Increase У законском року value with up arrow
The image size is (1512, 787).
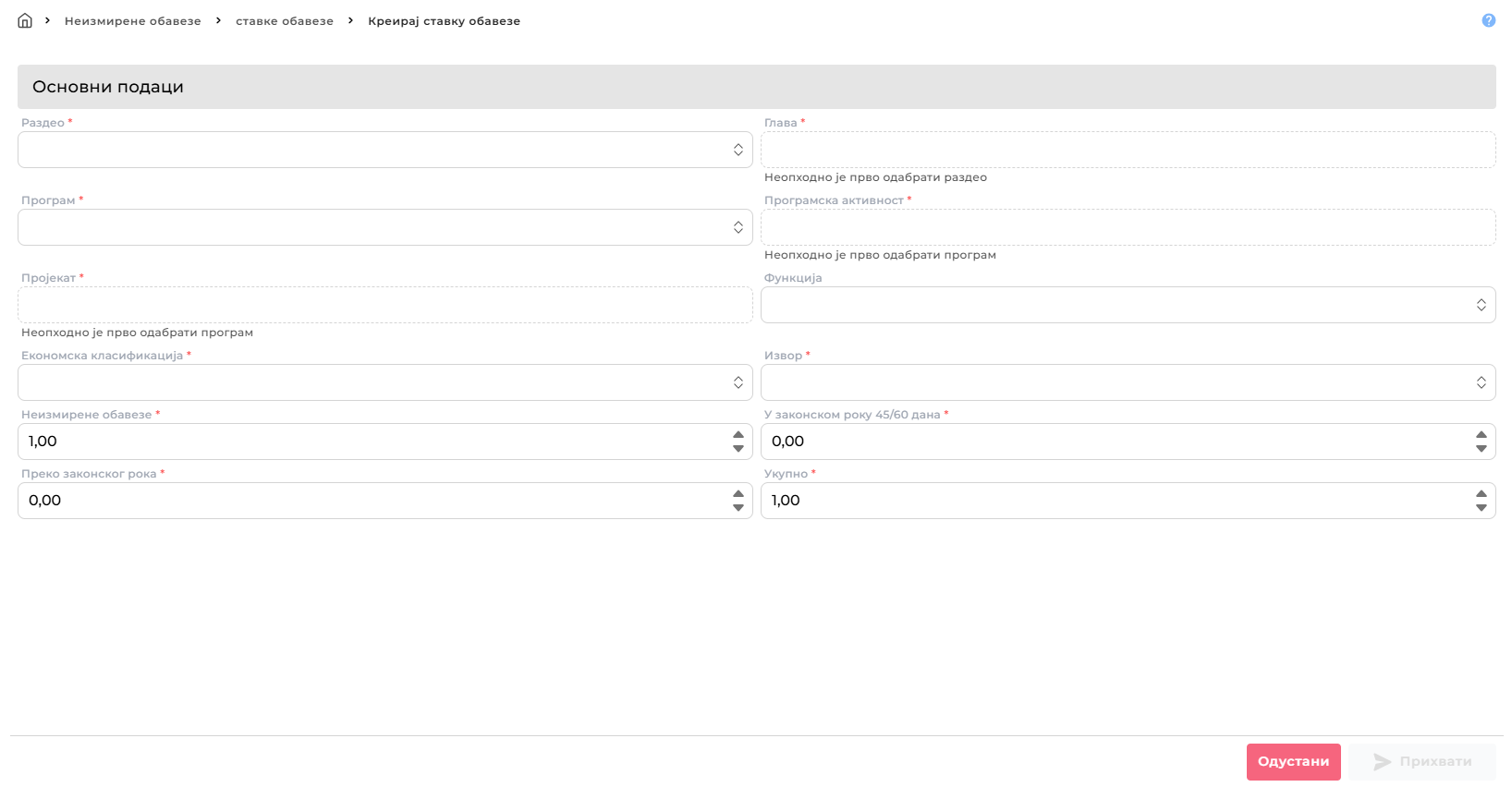point(1482,434)
